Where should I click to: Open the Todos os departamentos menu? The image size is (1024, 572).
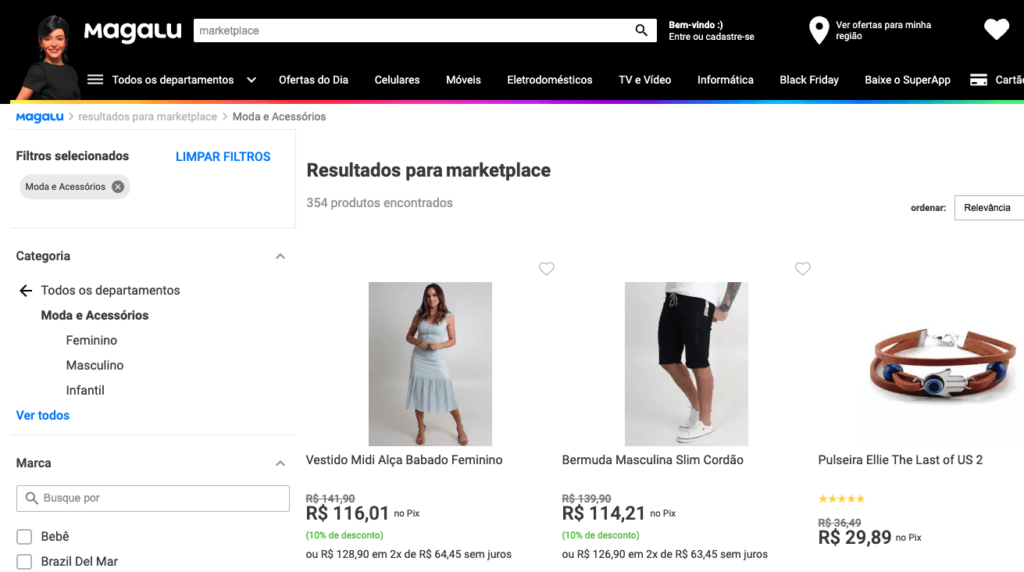point(172,80)
